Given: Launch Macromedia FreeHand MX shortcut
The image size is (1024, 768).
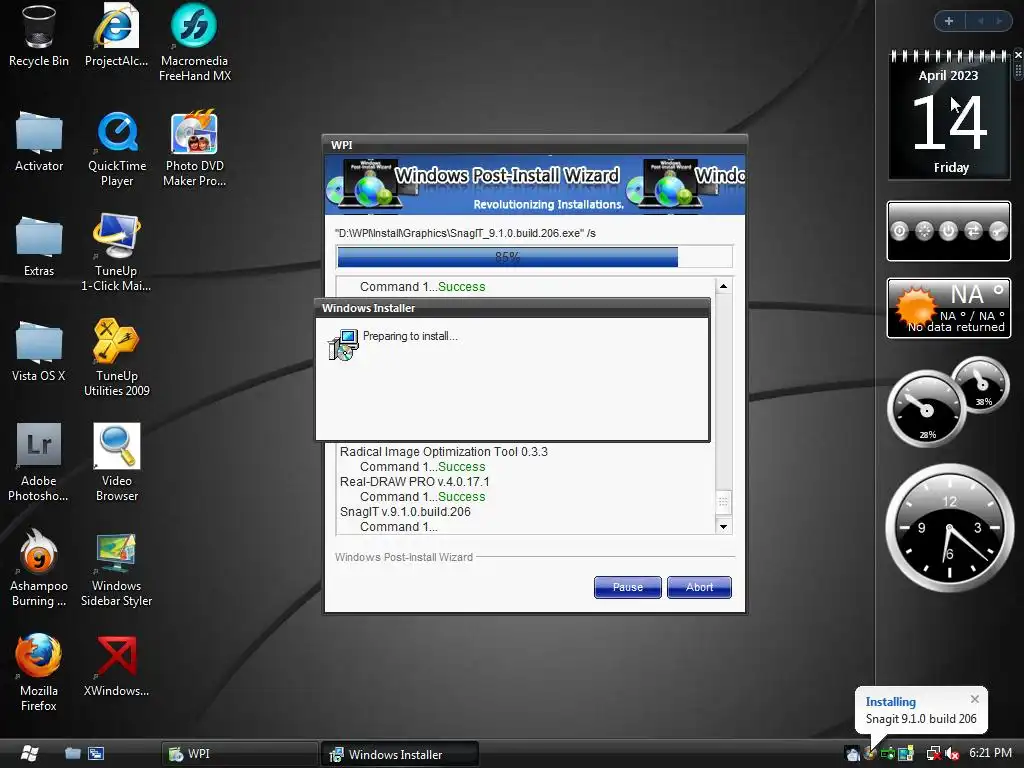Looking at the screenshot, I should point(195,42).
